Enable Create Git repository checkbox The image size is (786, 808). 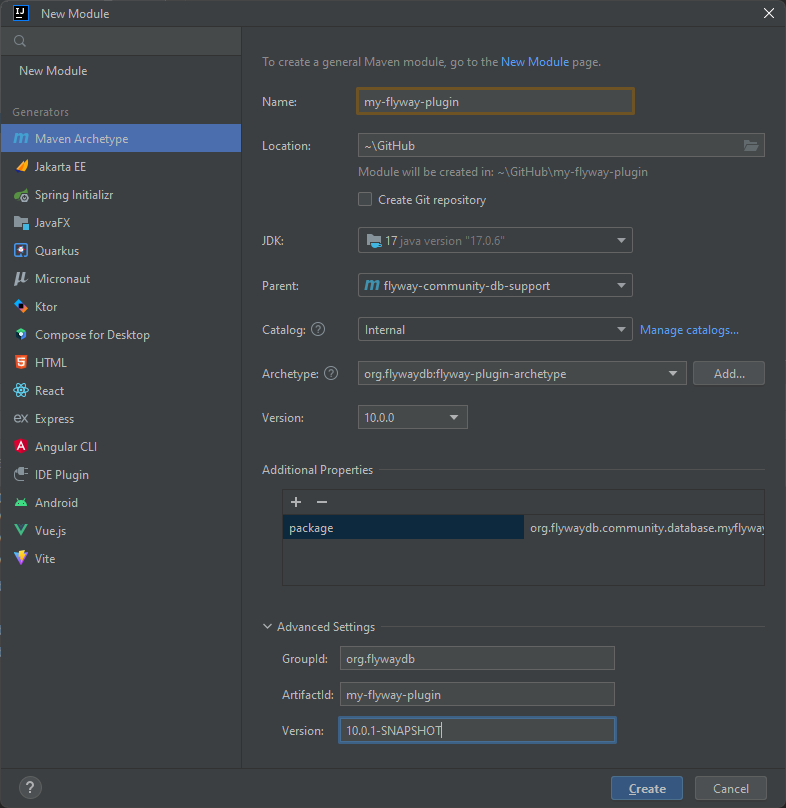[365, 199]
